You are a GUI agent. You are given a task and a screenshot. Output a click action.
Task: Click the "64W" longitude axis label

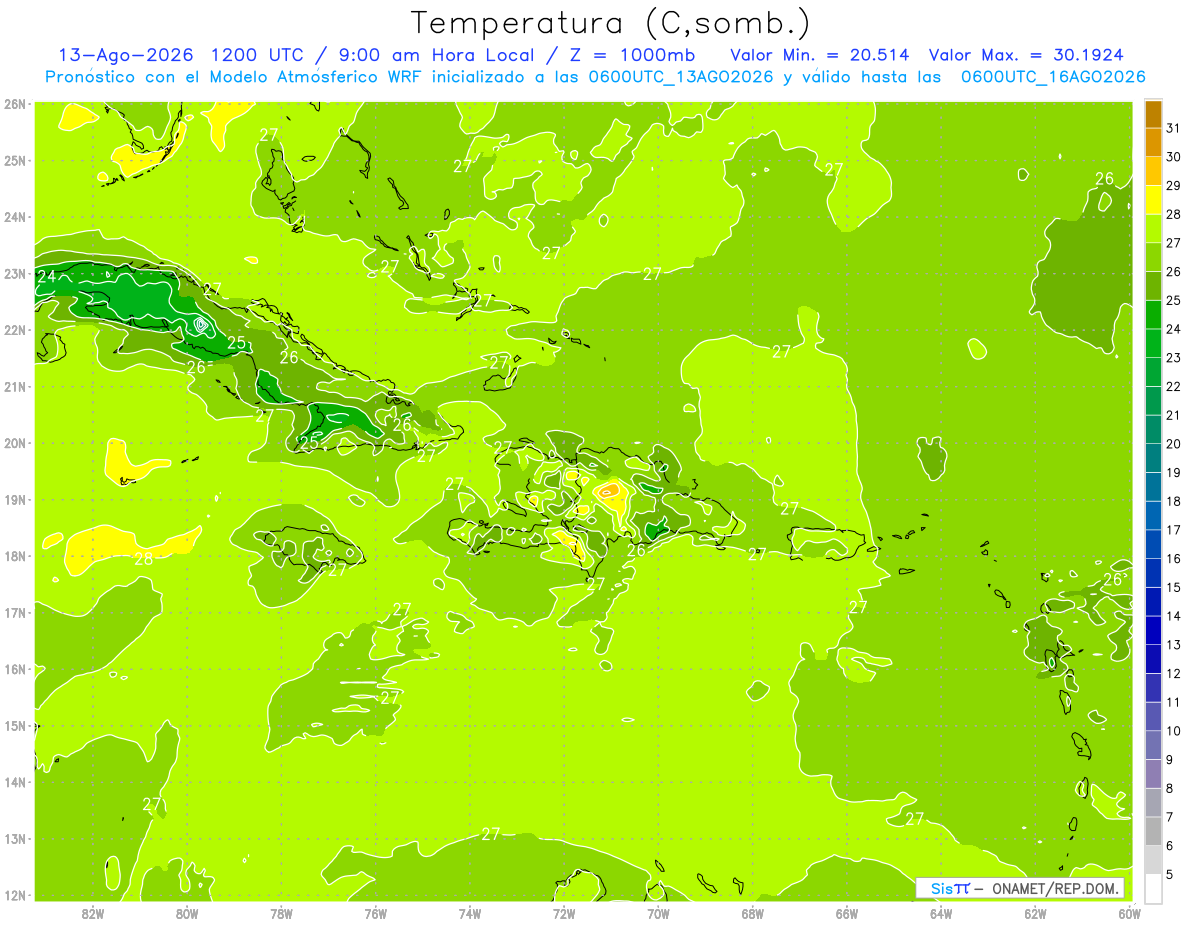tap(941, 913)
